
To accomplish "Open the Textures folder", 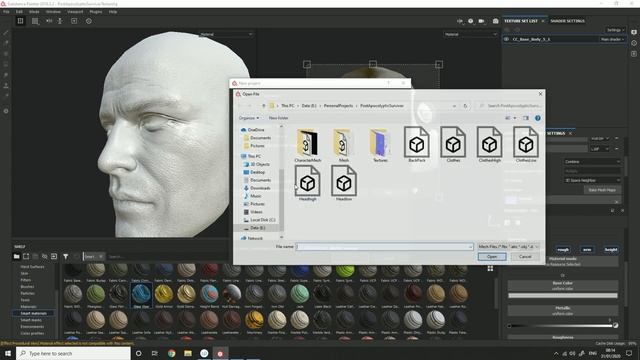I will (380, 145).
